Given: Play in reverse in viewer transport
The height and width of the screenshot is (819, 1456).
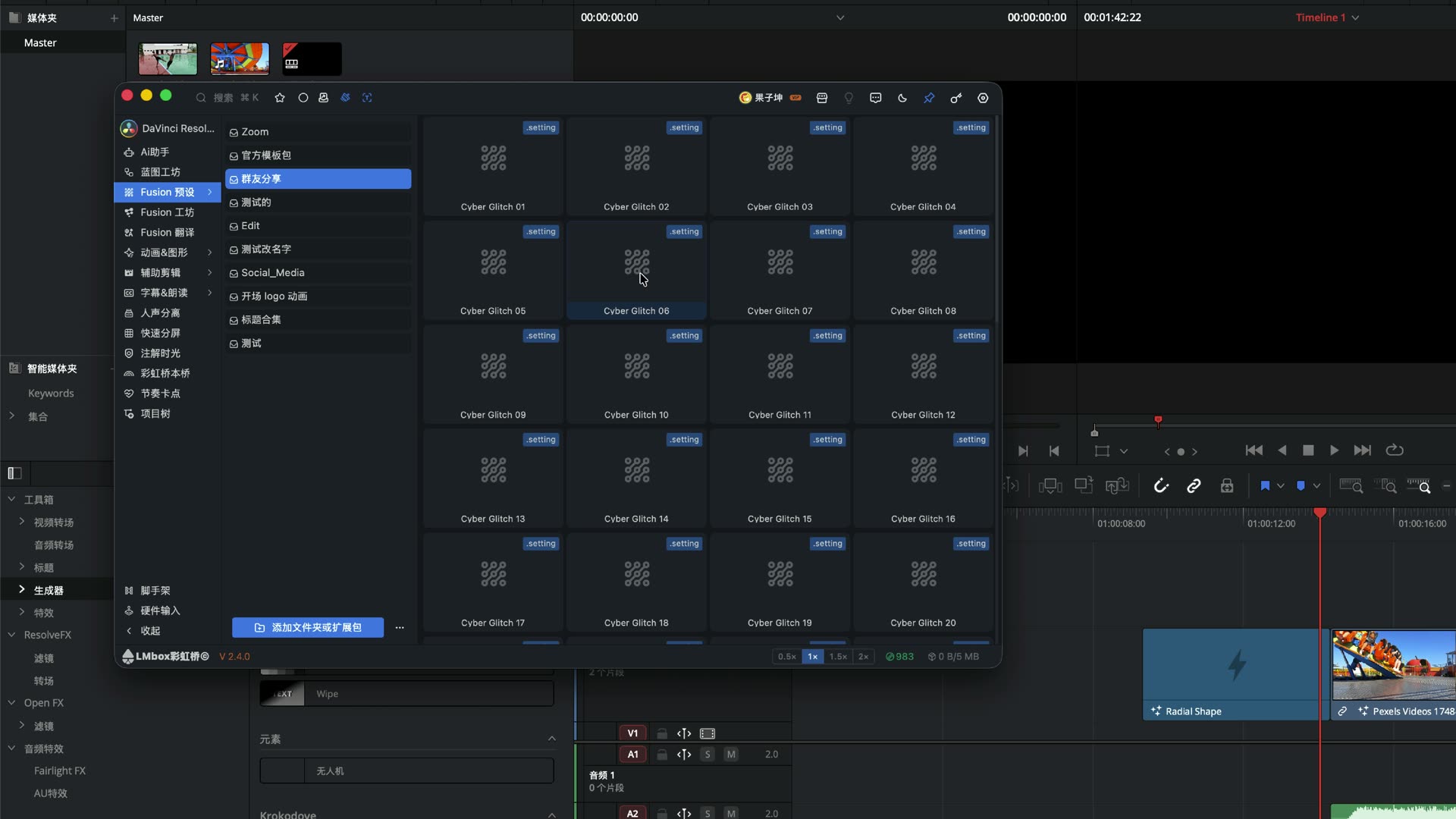Looking at the screenshot, I should pos(1282,450).
